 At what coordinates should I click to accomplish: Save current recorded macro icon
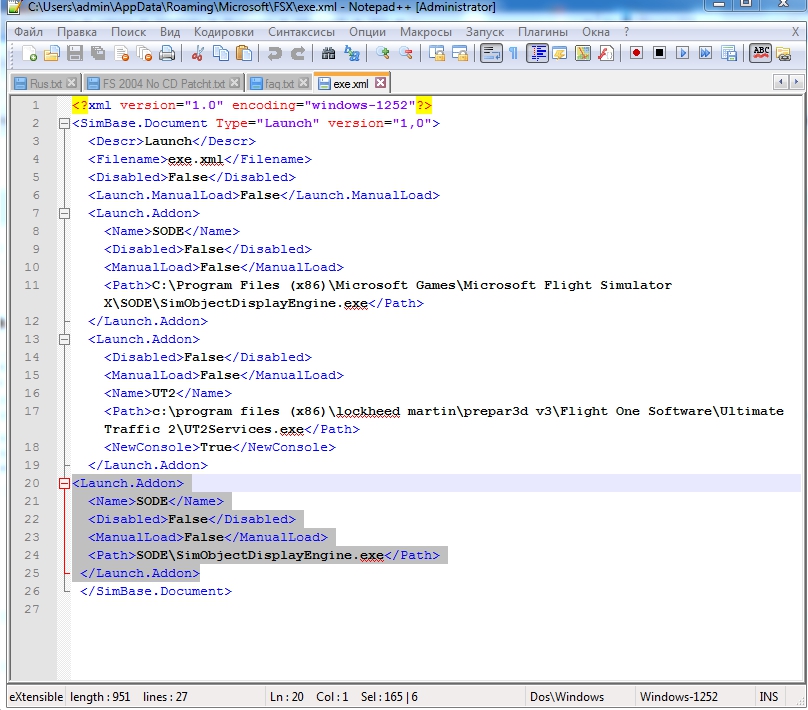point(729,53)
